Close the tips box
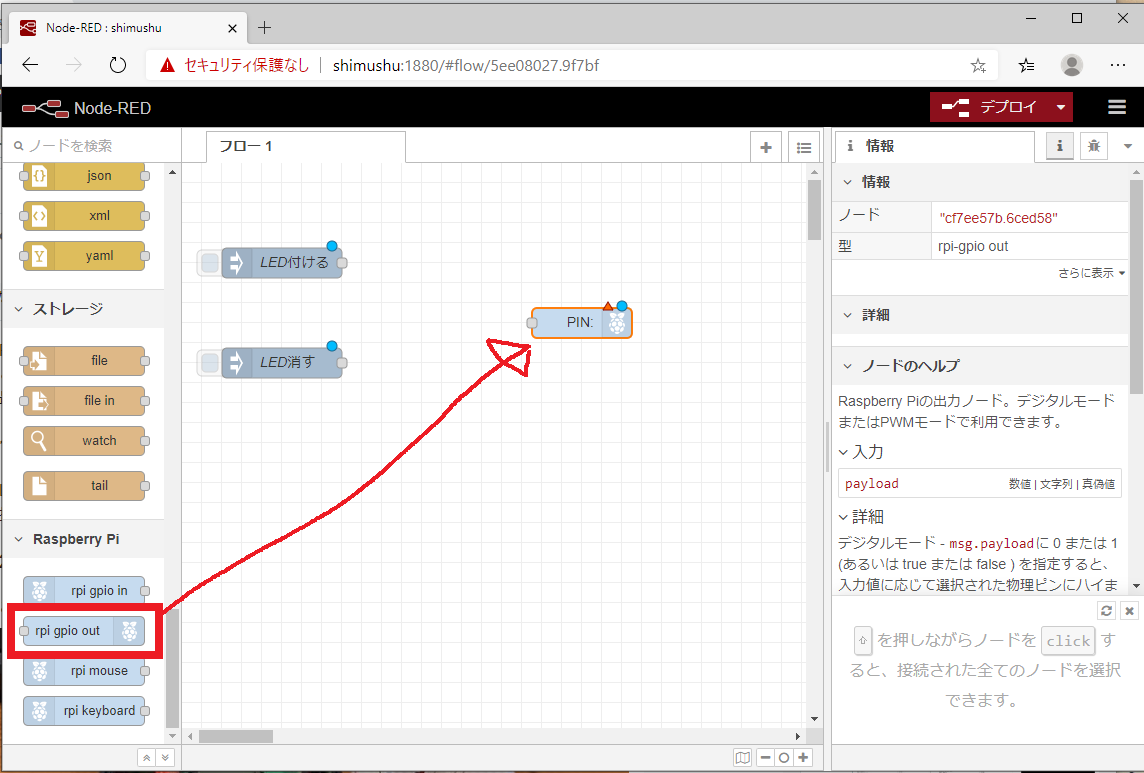Image resolution: width=1144 pixels, height=773 pixels. pos(1129,611)
